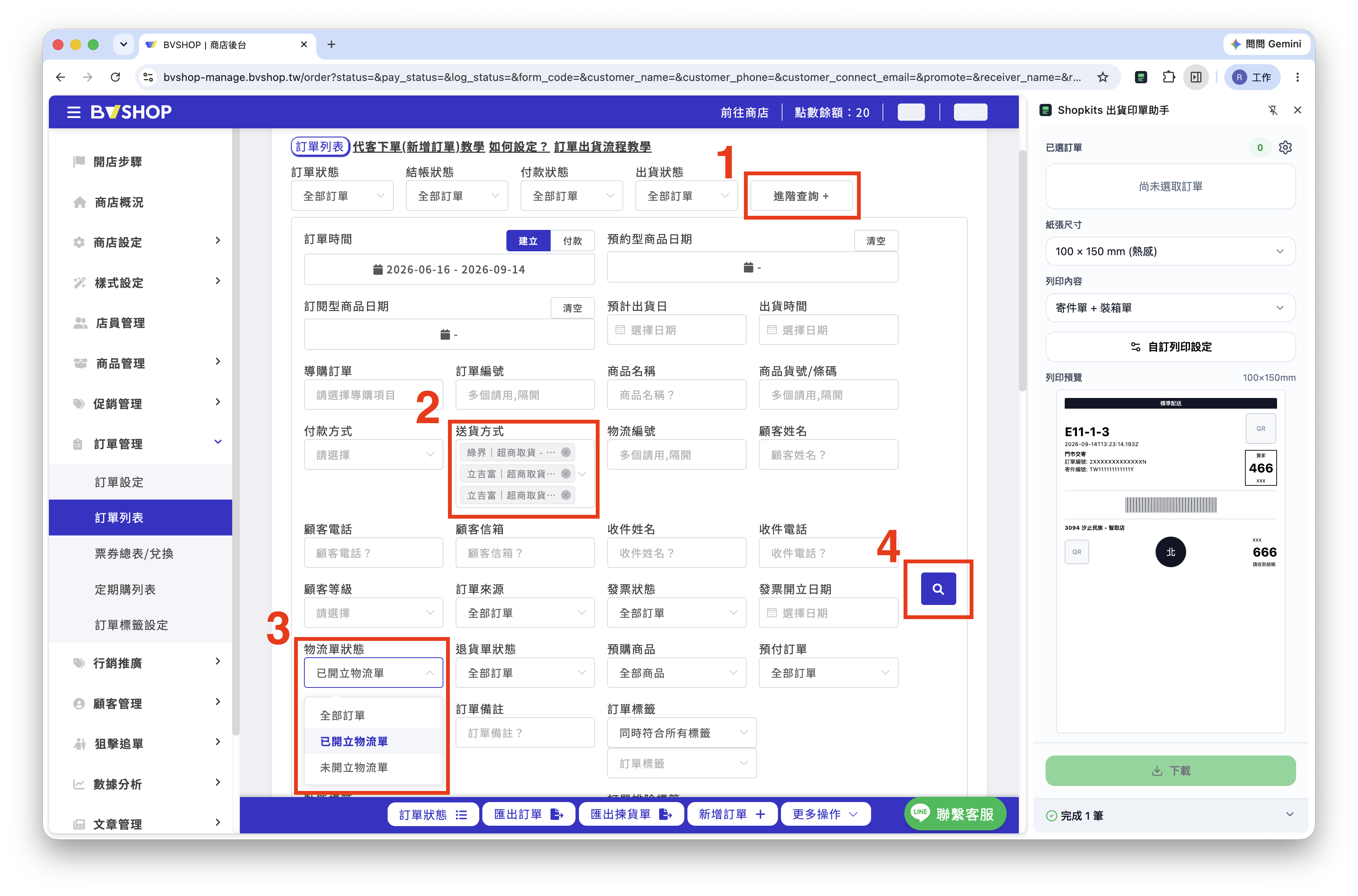Pin the Shopkits side panel

click(1272, 110)
